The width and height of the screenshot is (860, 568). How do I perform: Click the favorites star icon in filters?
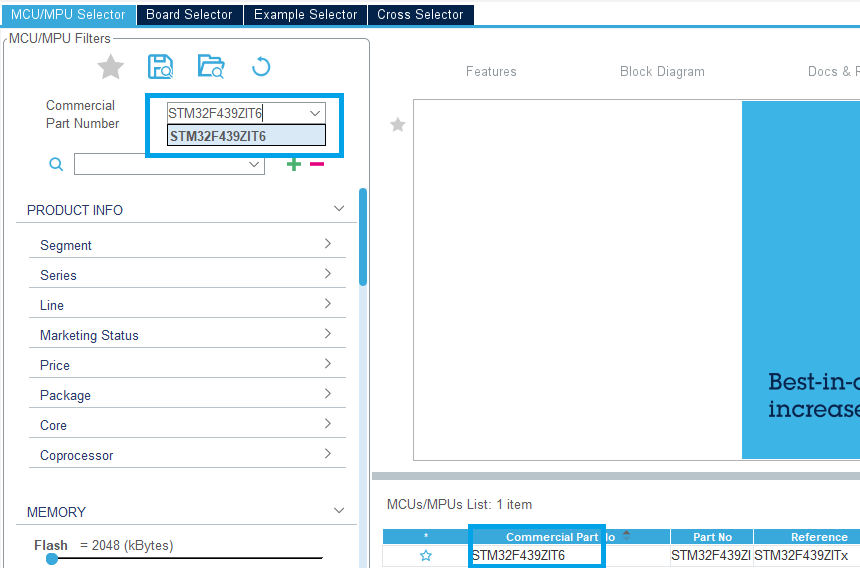(110, 67)
